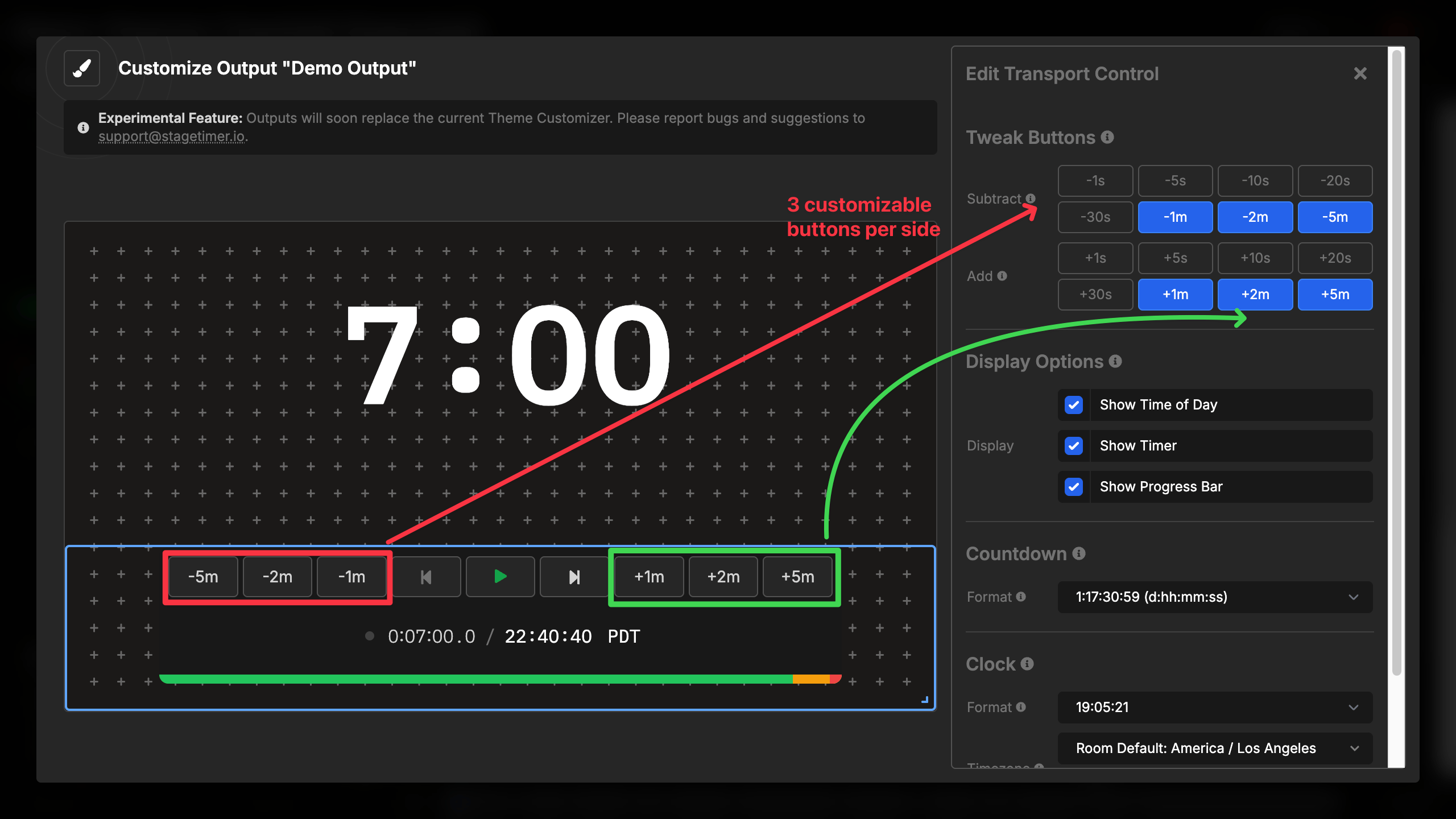Select the -10s subtract preset

[x=1255, y=180]
